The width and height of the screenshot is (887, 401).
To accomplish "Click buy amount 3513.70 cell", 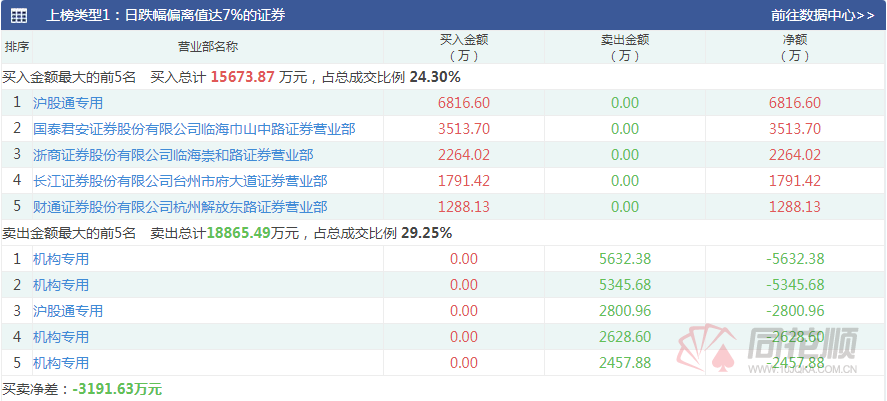I will 464,129.
